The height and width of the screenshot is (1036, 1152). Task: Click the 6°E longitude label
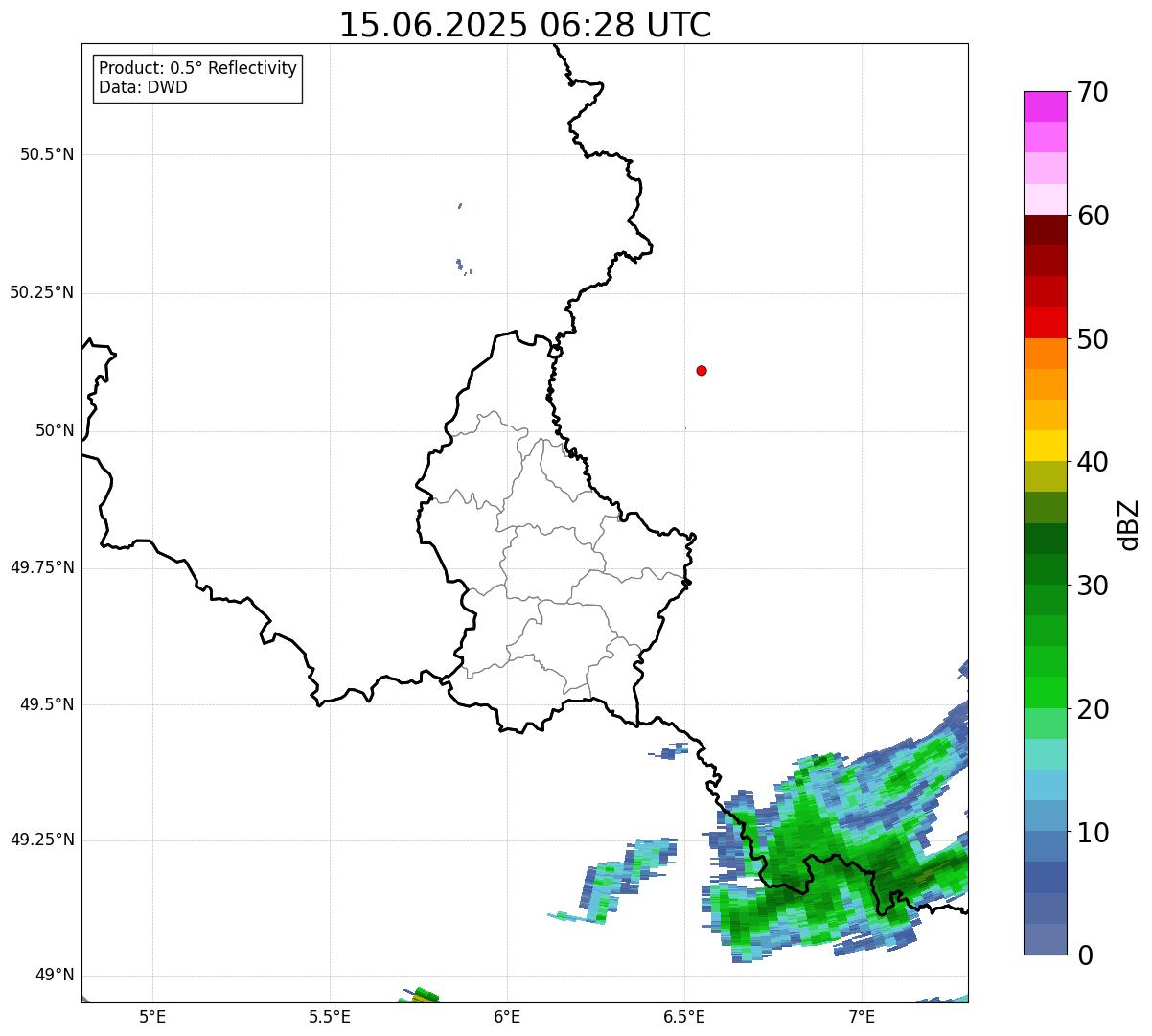coord(507,1016)
